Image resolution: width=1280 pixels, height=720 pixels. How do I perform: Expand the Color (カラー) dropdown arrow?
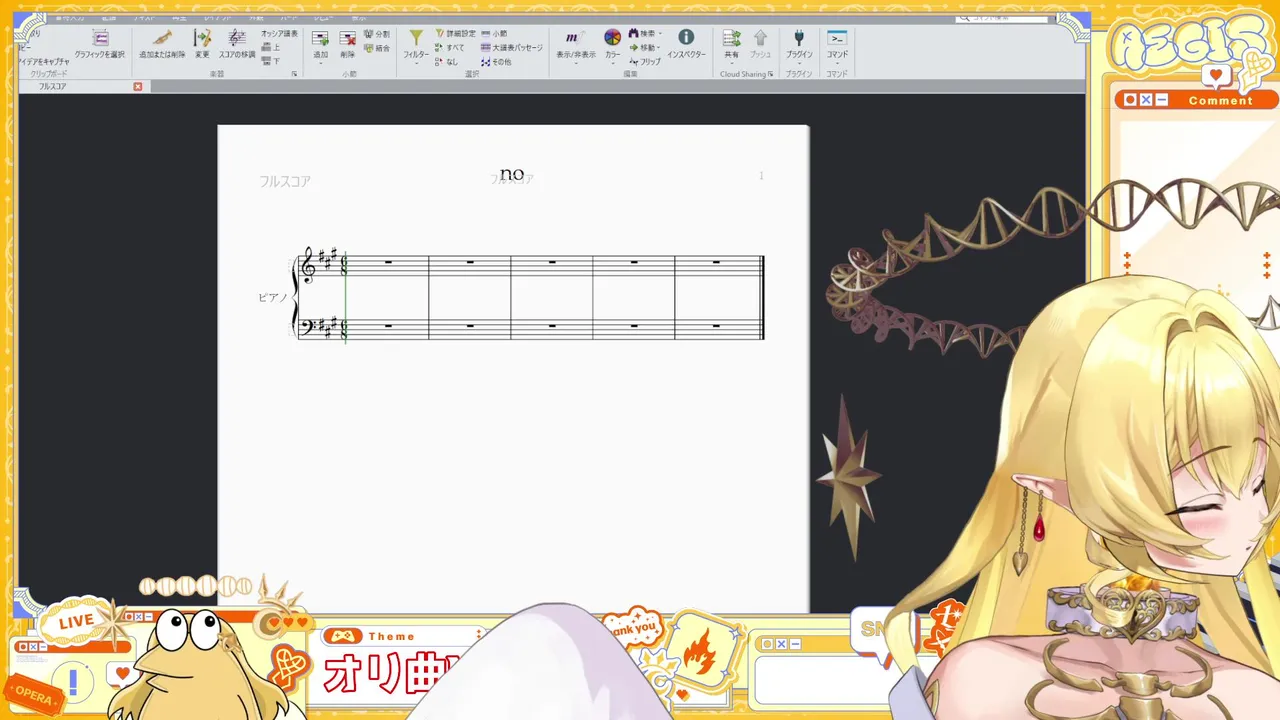pyautogui.click(x=612, y=63)
